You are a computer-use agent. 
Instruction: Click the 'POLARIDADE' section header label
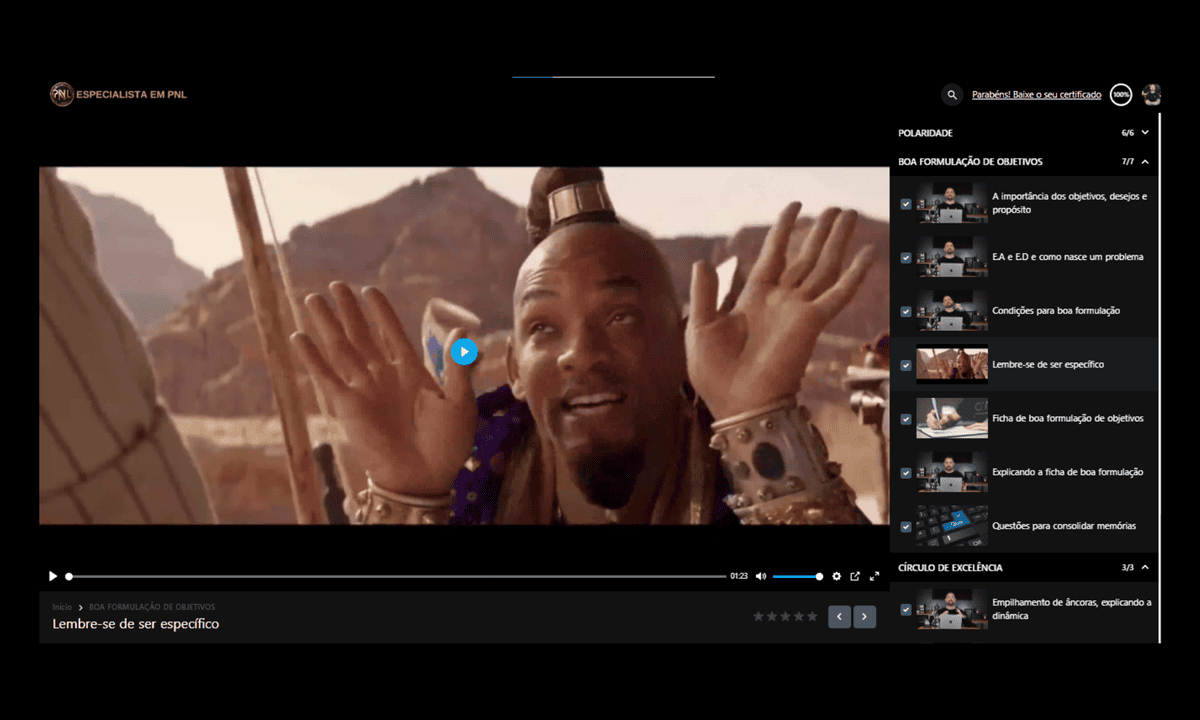click(926, 133)
